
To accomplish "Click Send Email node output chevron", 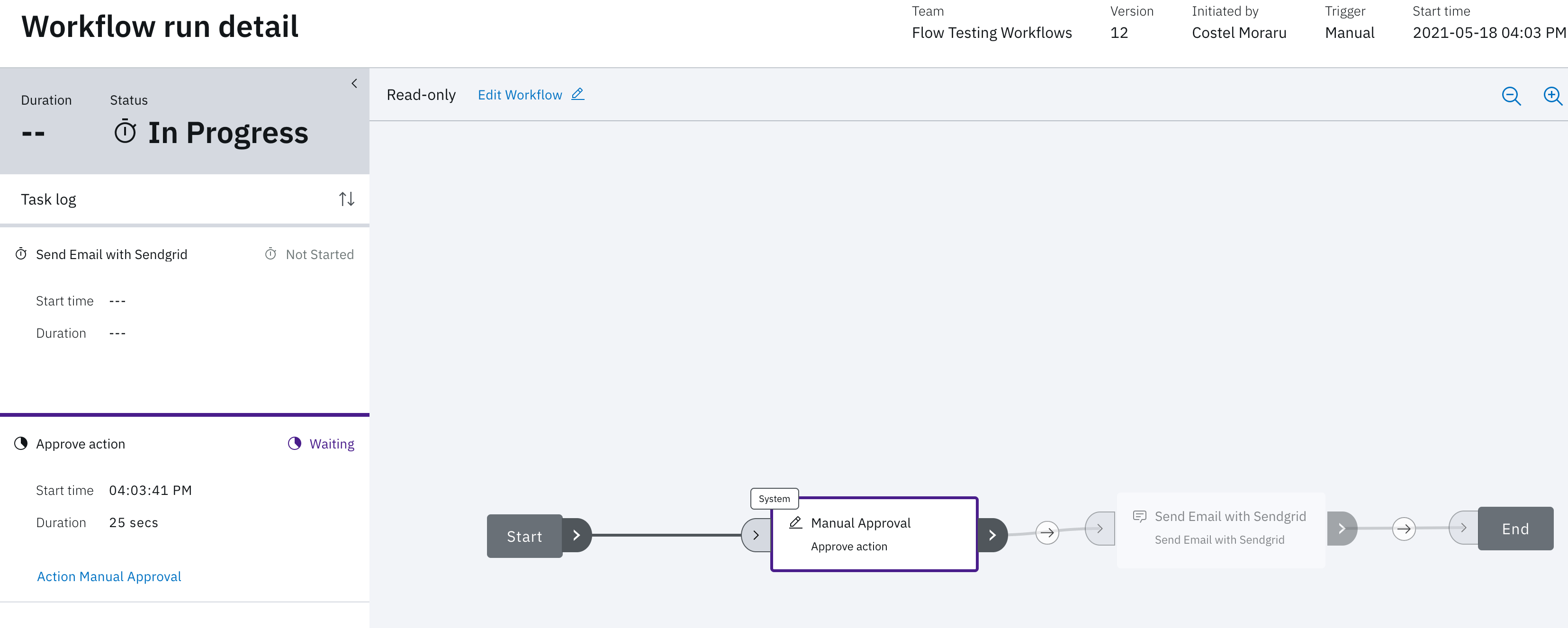I will tap(1342, 528).
